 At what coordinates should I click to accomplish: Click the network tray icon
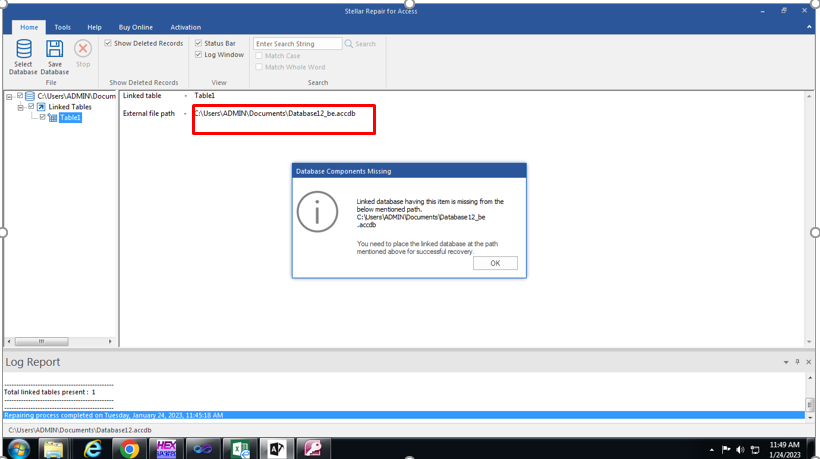point(755,450)
